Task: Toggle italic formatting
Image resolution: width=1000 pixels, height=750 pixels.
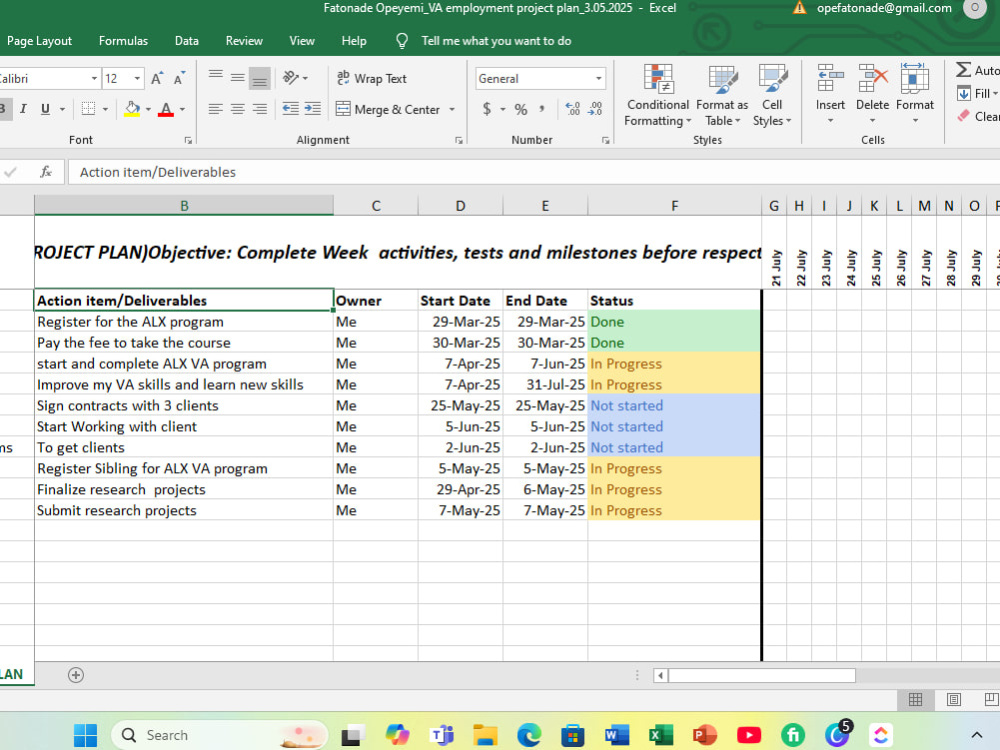Action: pyautogui.click(x=24, y=109)
